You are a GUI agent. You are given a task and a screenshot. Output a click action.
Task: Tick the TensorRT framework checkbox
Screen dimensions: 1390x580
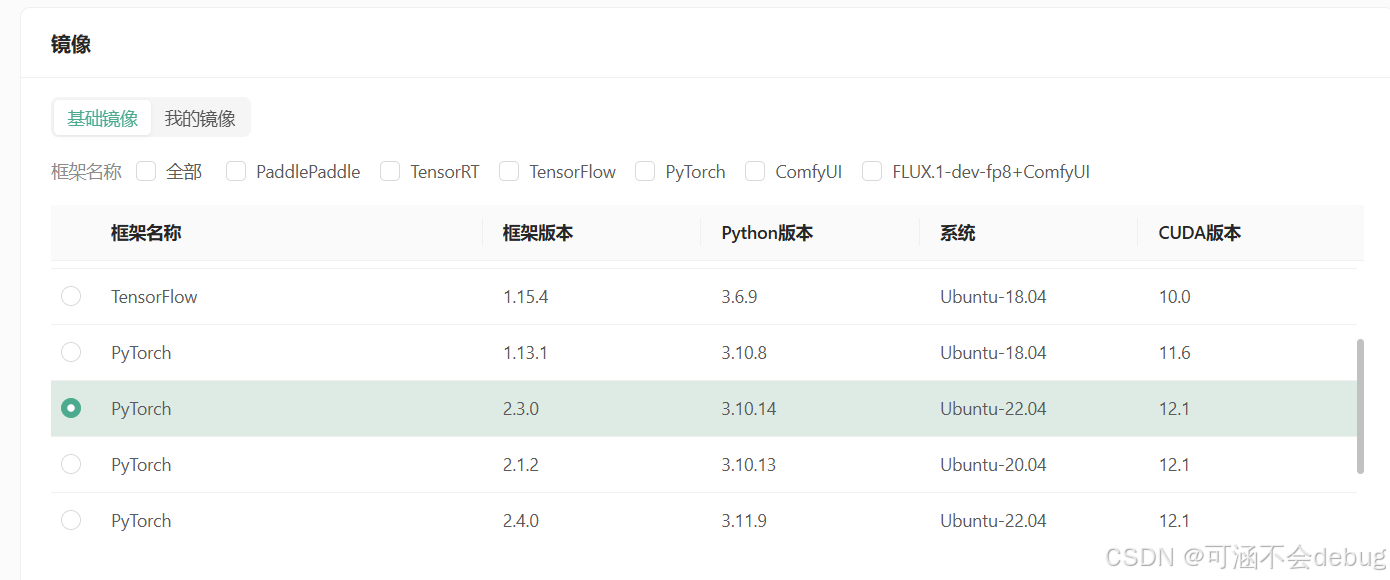390,171
